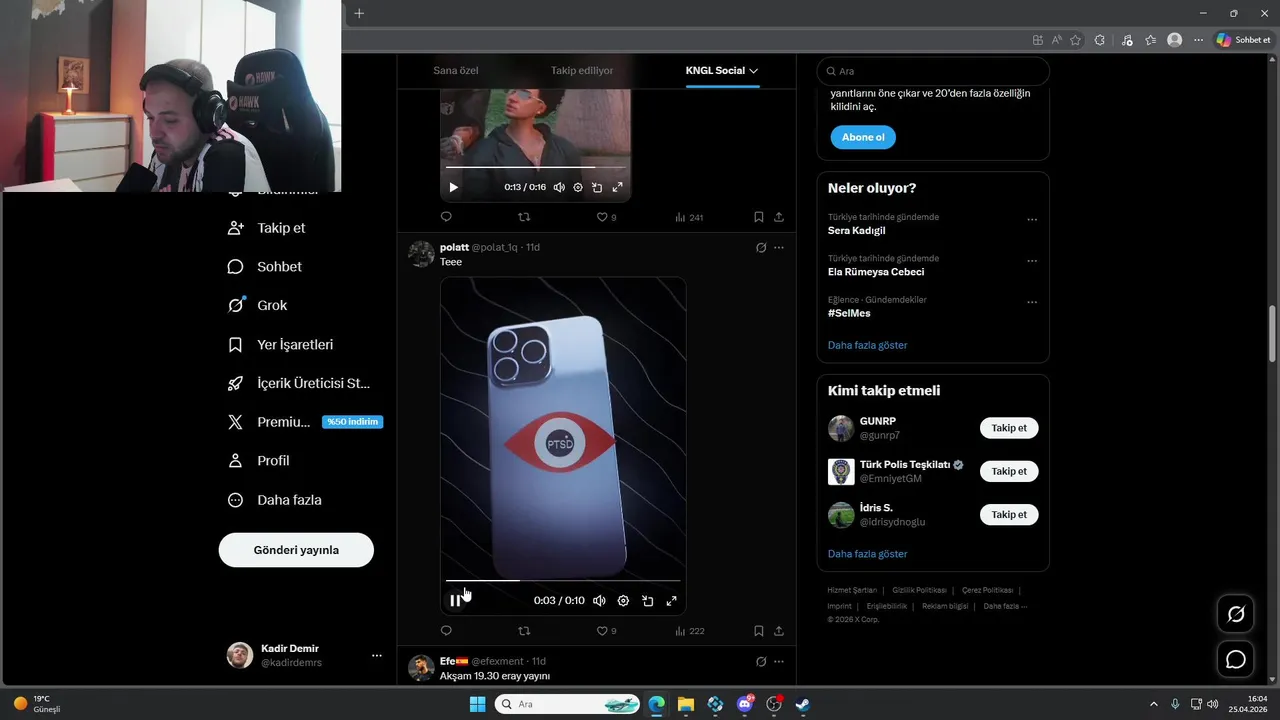Reply to the polatt post
Viewport: 1280px width, 720px height.
[446, 631]
